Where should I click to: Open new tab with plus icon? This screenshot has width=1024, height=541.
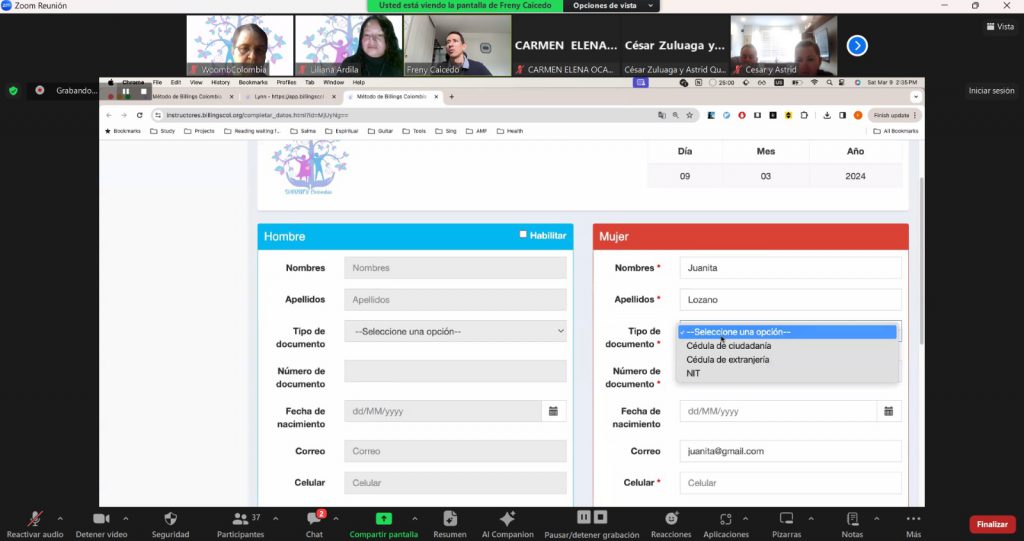(451, 97)
